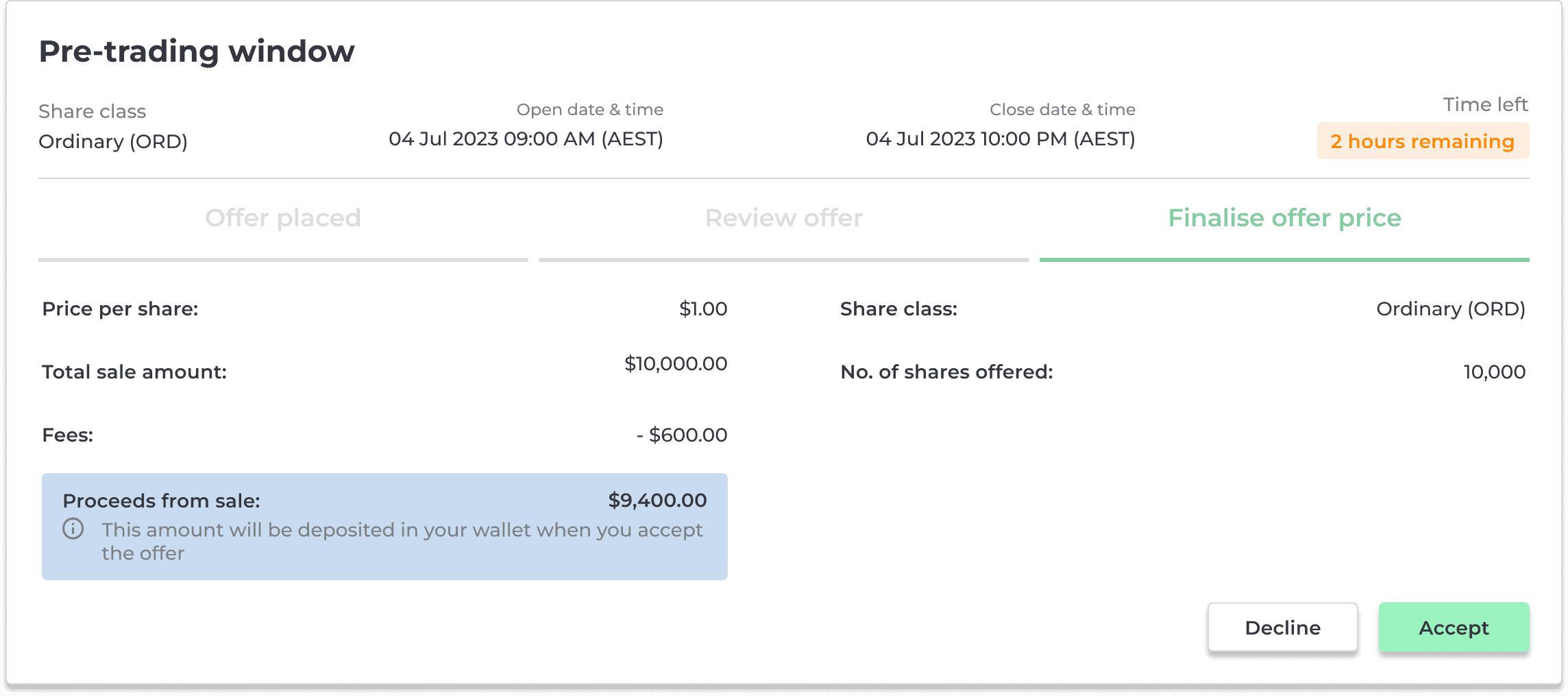Accept the offer with green button

(1454, 627)
